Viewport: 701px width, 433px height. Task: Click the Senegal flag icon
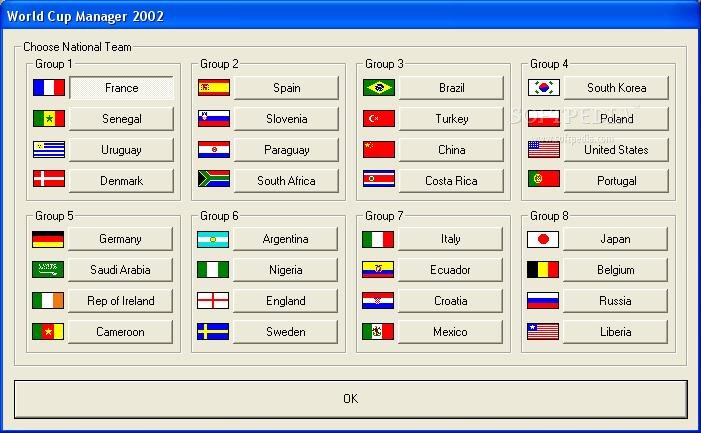tap(49, 118)
